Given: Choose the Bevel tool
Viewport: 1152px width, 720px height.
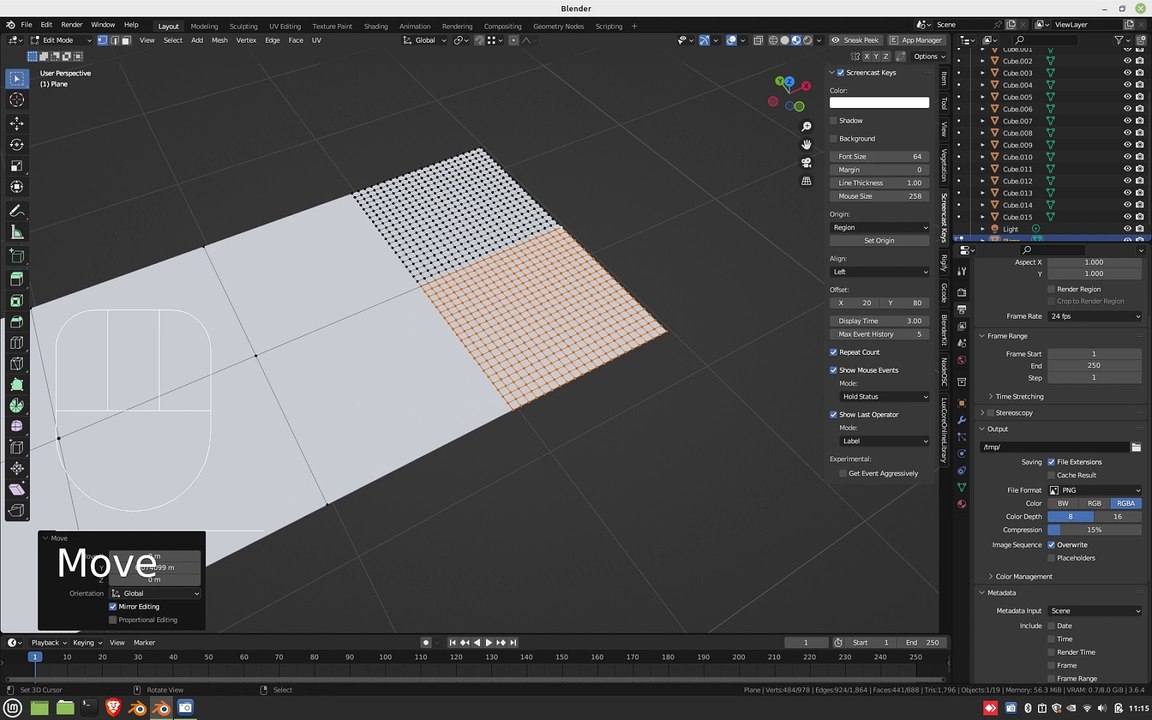Looking at the screenshot, I should pos(17,321).
